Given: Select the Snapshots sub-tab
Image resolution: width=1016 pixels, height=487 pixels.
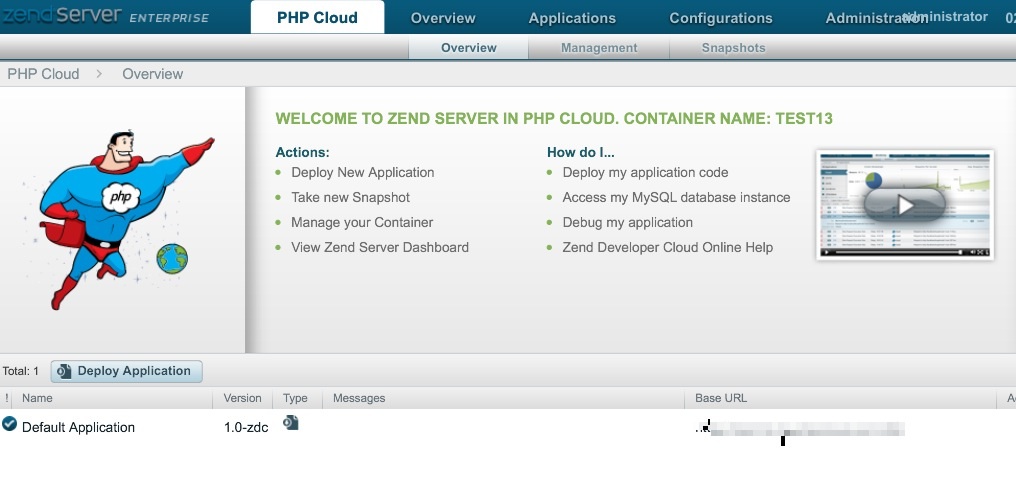Looking at the screenshot, I should [733, 48].
